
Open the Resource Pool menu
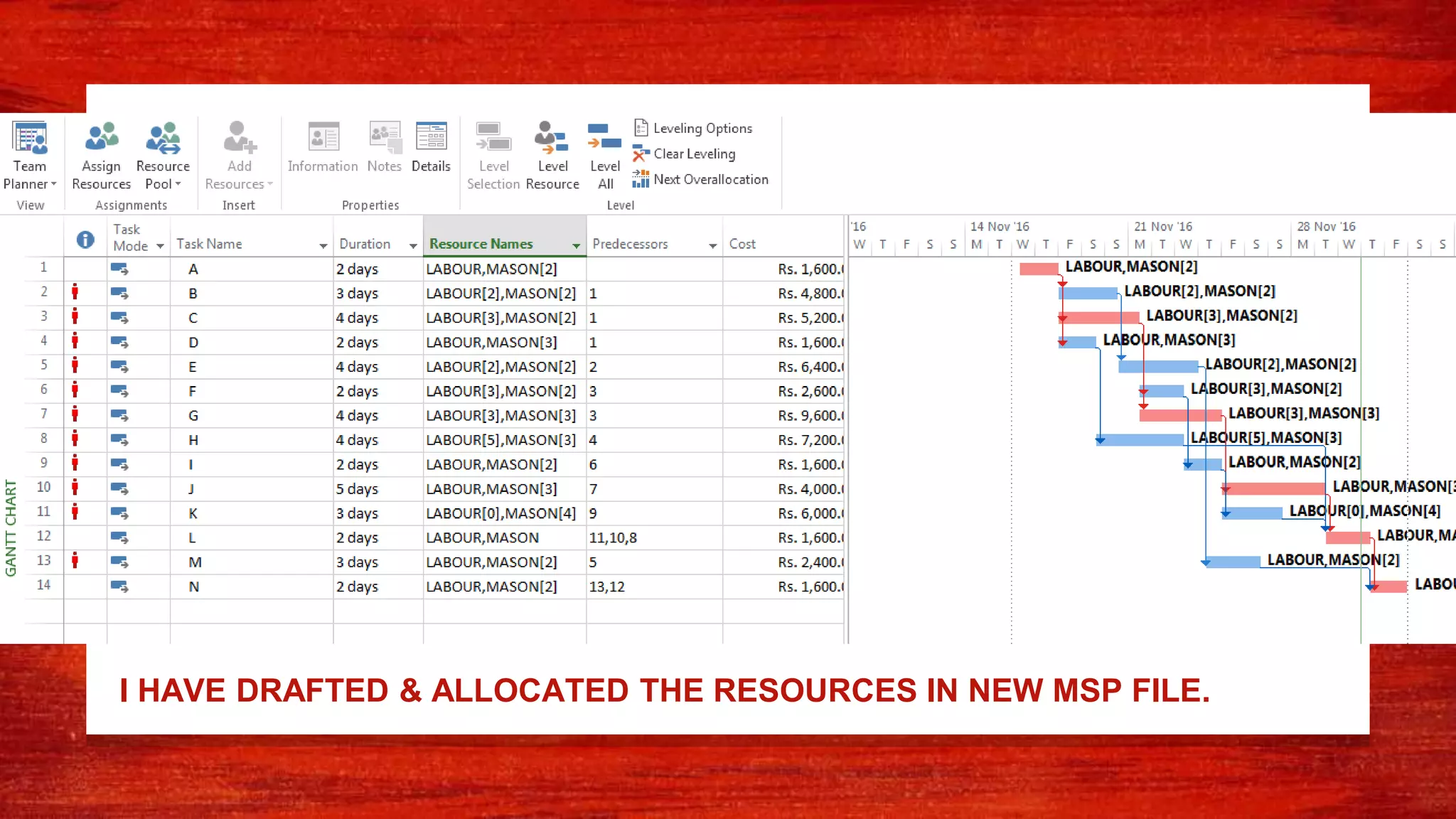pos(163,155)
